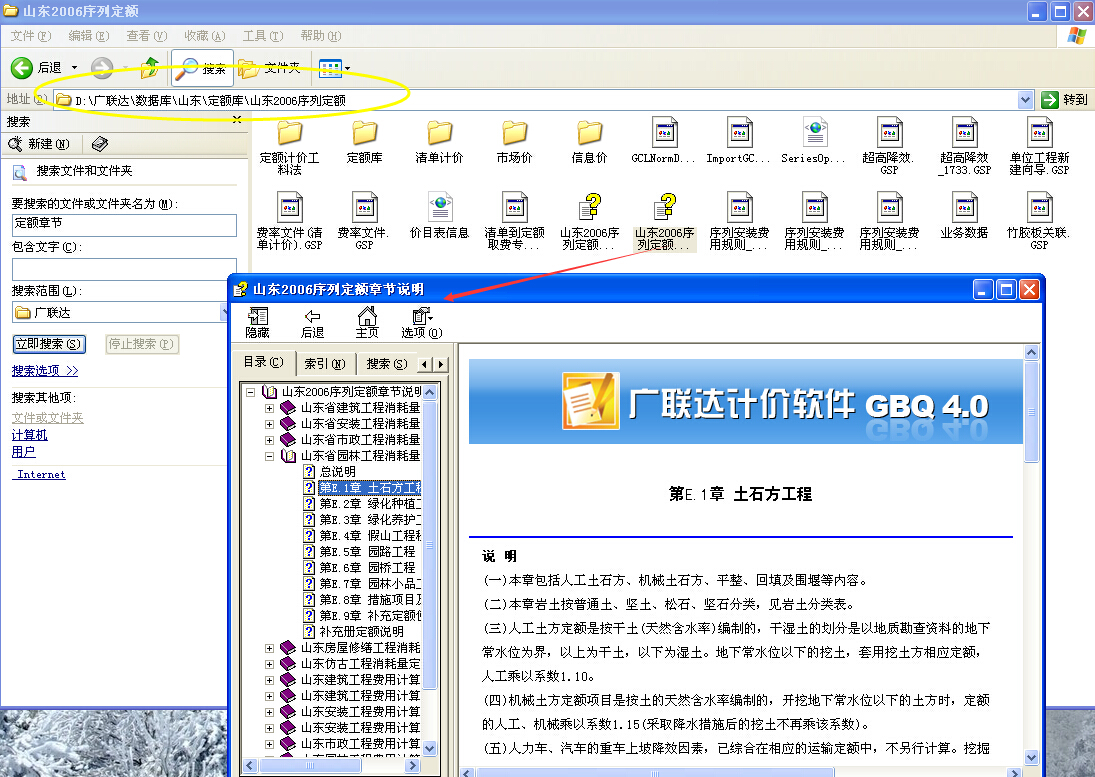Switch to the 目录 tab

click(x=263, y=362)
